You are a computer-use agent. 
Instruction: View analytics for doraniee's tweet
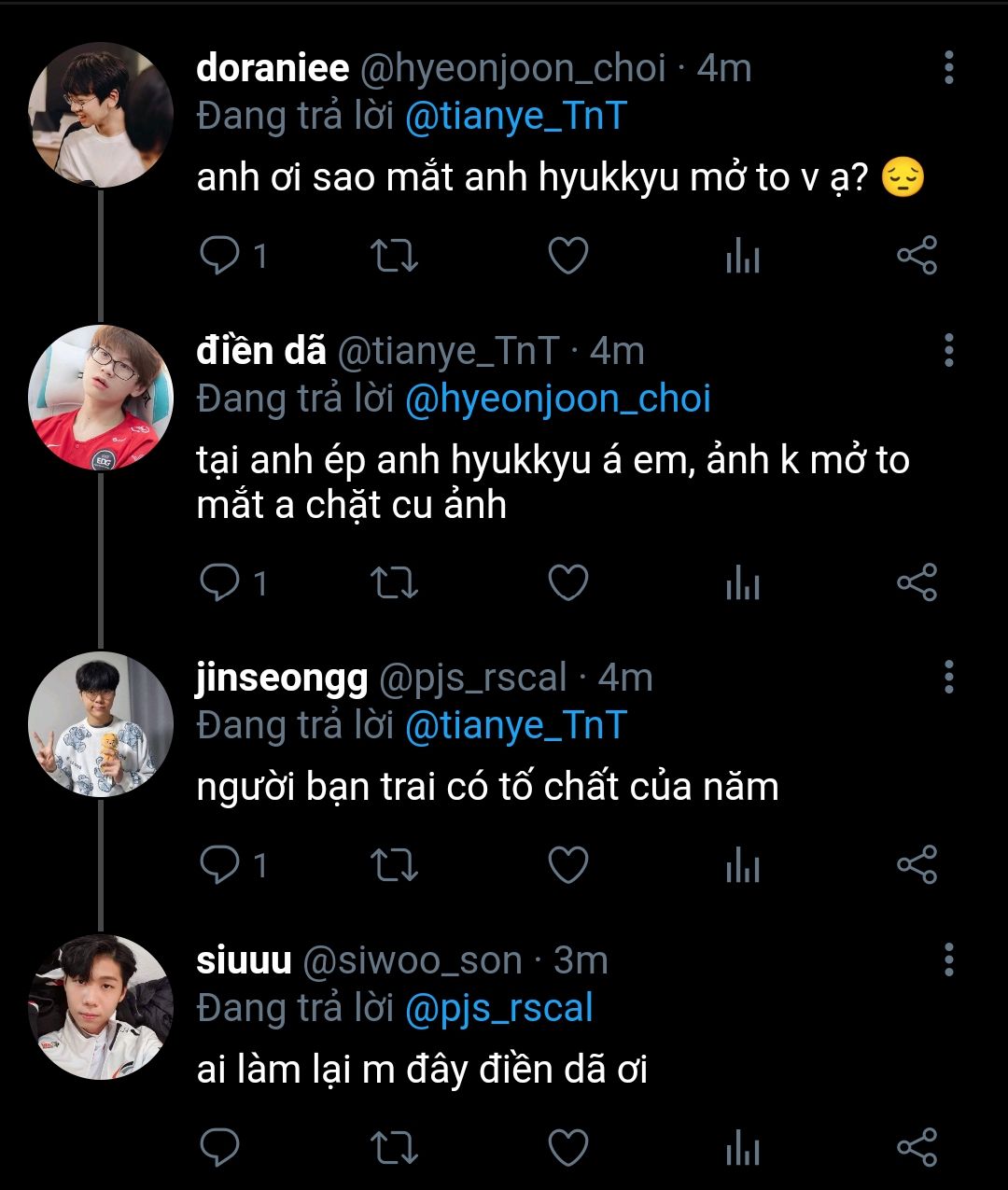coord(743,256)
